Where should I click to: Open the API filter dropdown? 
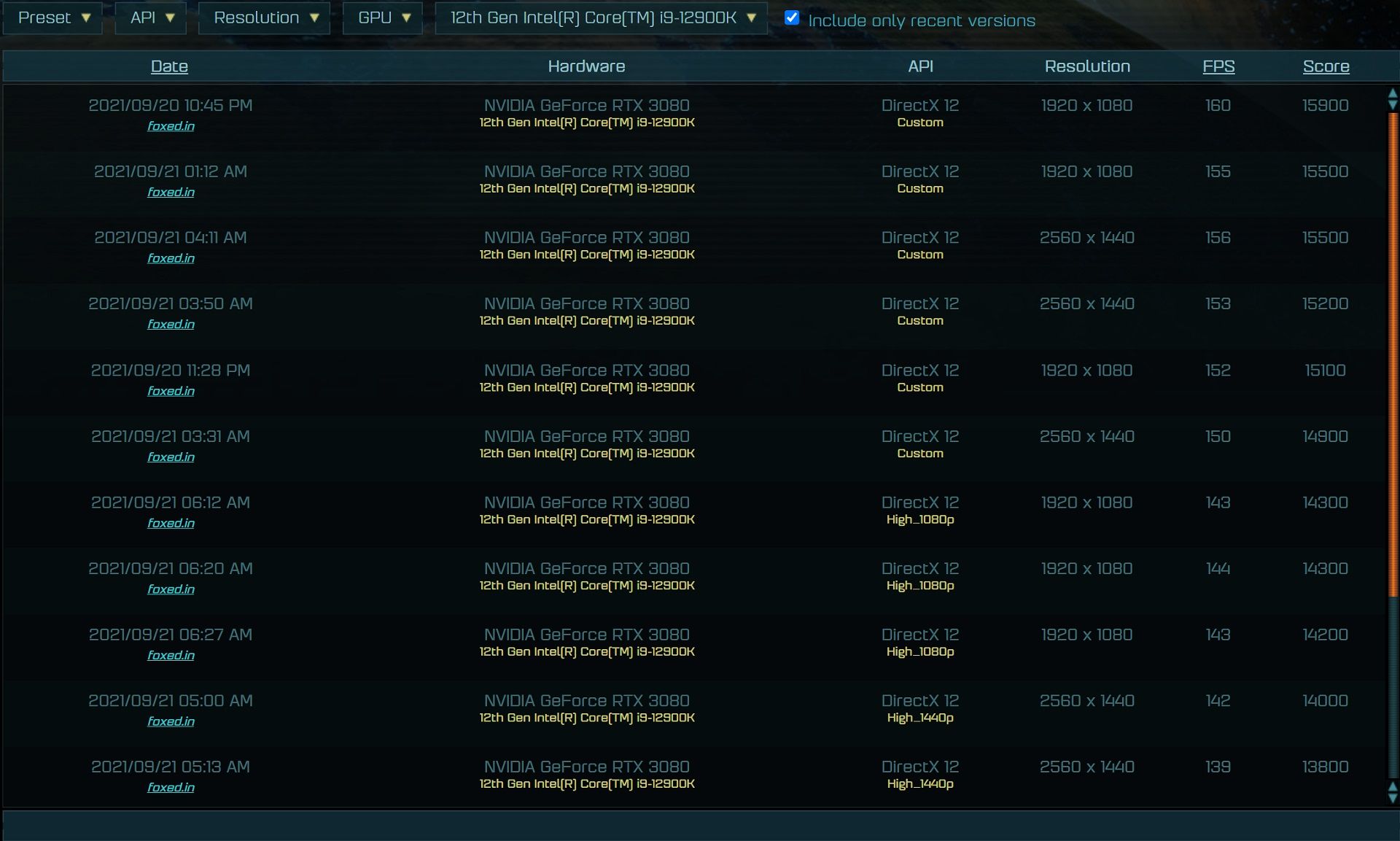click(x=151, y=18)
